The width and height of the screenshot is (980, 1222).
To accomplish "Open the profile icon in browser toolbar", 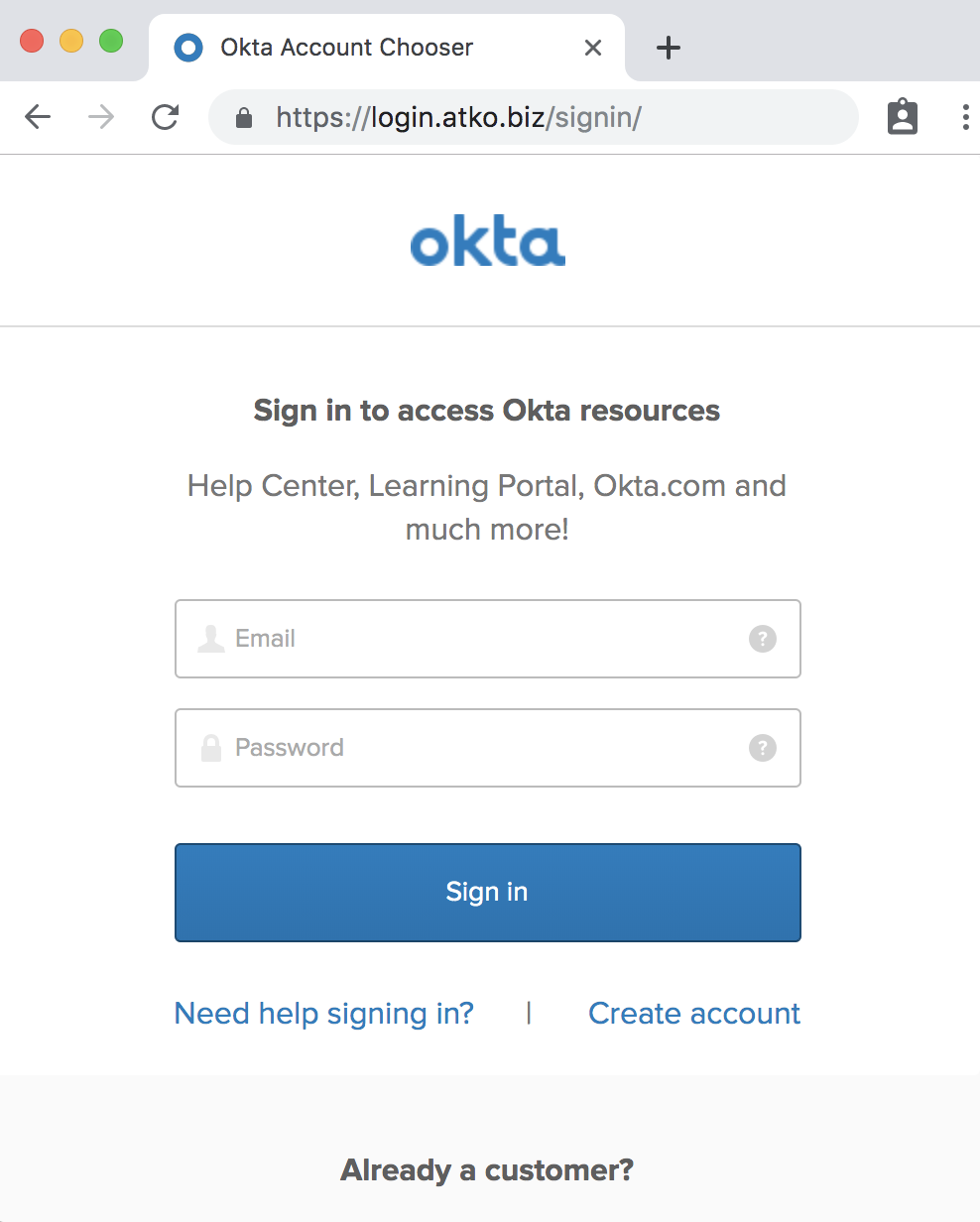I will (902, 117).
